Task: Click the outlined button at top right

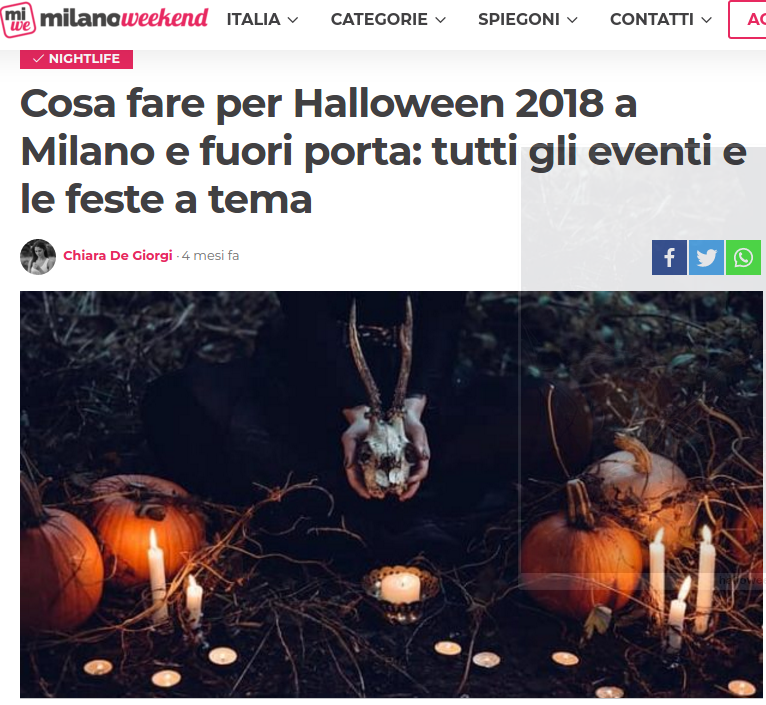Action: click(x=747, y=20)
